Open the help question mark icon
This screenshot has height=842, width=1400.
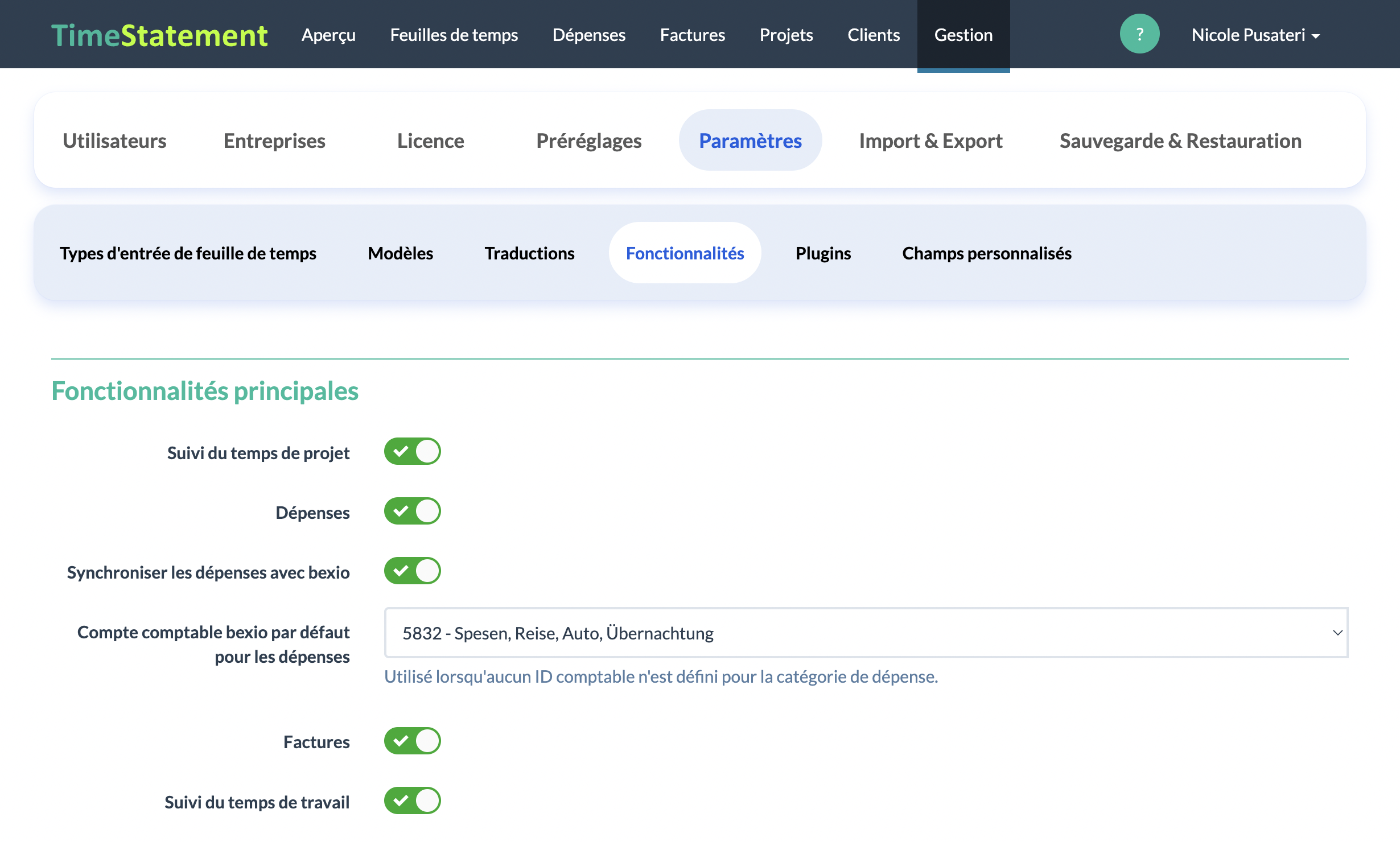coord(1139,34)
